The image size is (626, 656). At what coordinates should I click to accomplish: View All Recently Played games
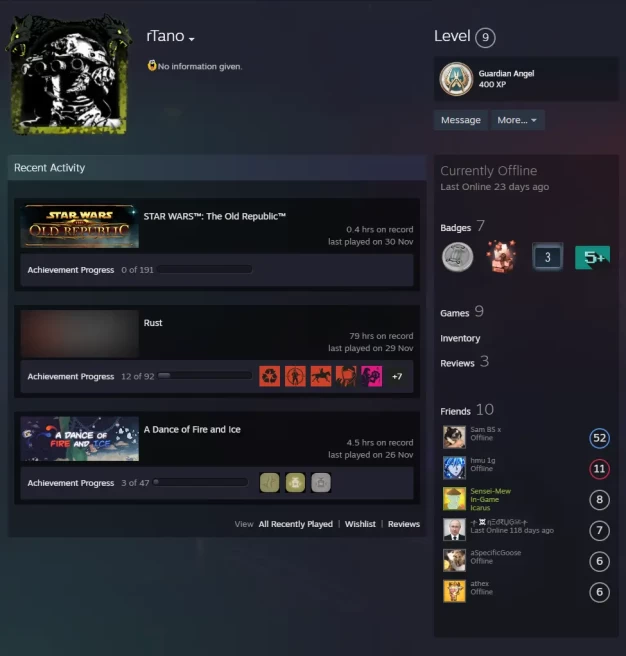point(295,524)
